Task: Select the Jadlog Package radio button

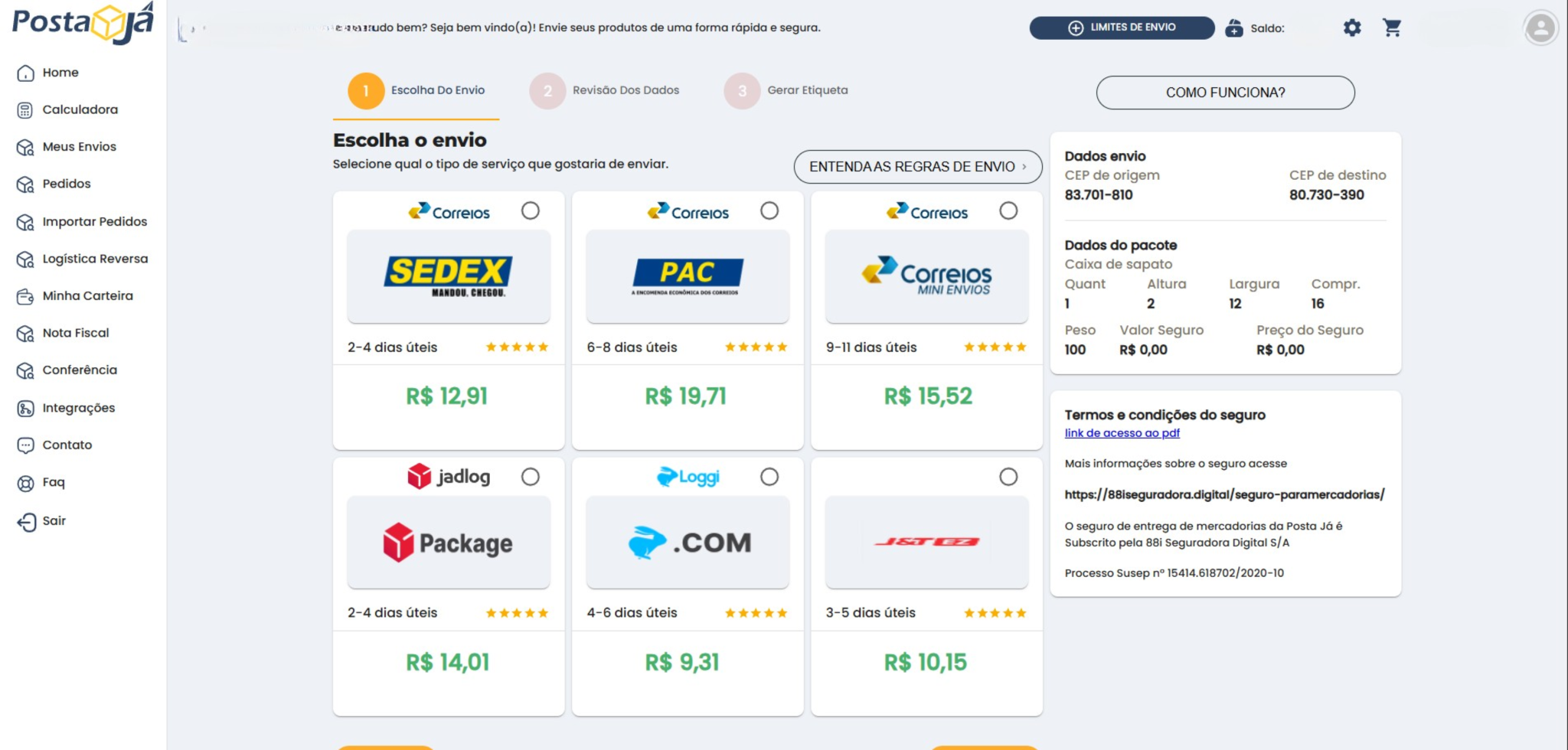Action: click(x=530, y=477)
